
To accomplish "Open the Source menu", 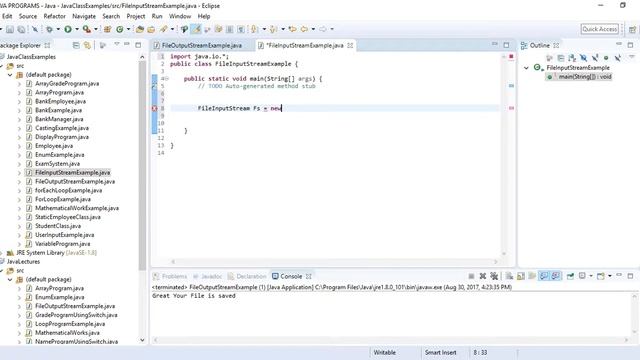I will point(28,16).
